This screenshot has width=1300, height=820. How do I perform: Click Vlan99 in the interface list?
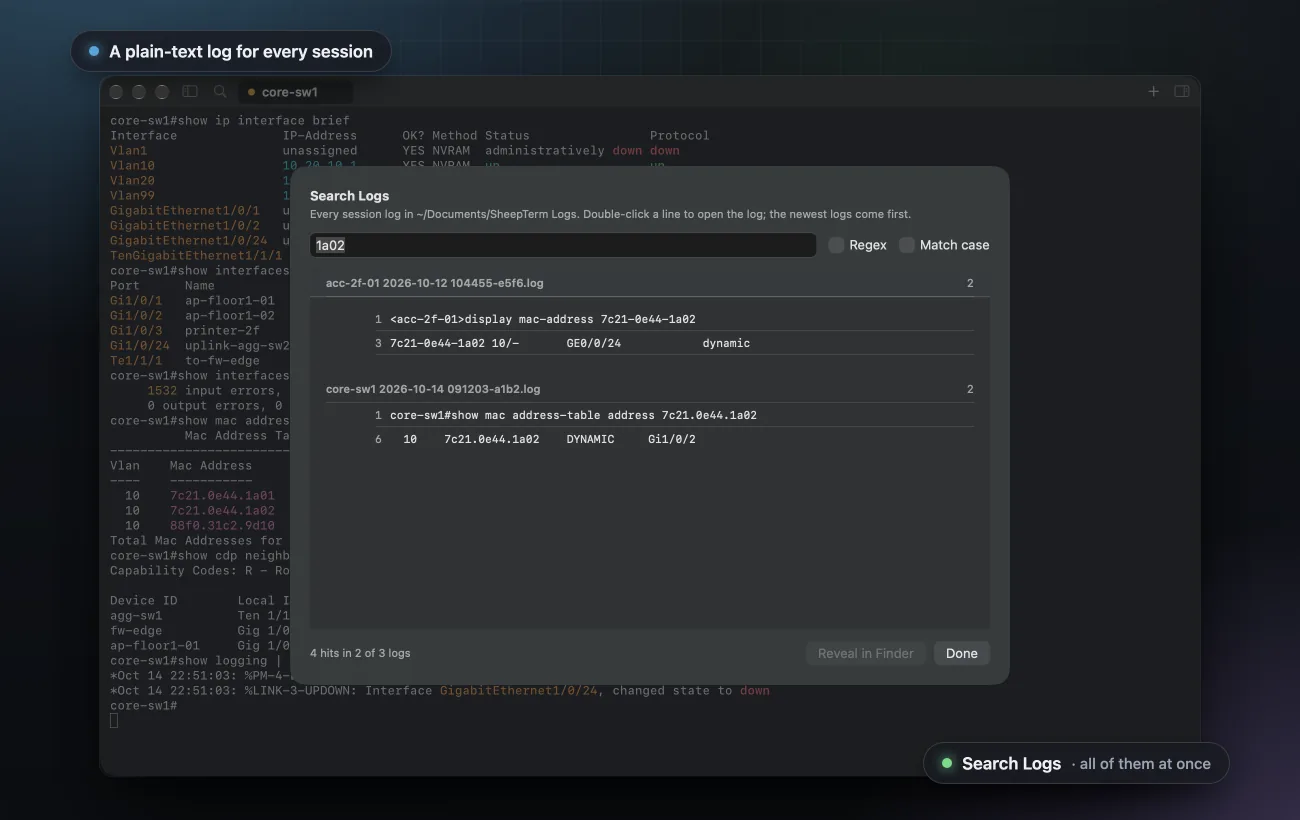132,196
